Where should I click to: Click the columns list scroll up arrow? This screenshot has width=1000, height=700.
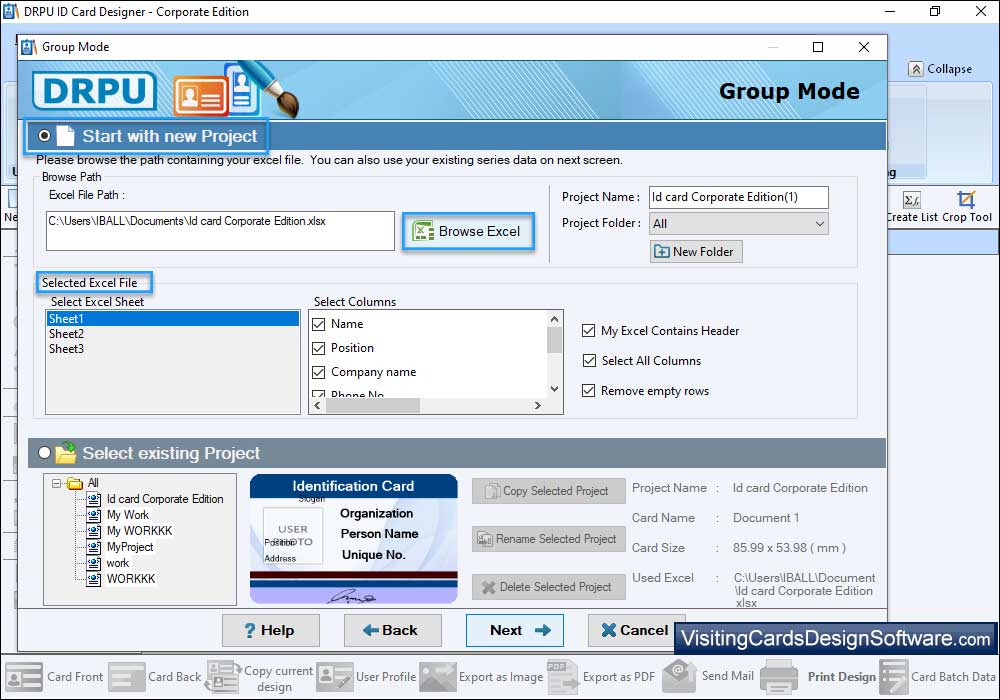[554, 319]
